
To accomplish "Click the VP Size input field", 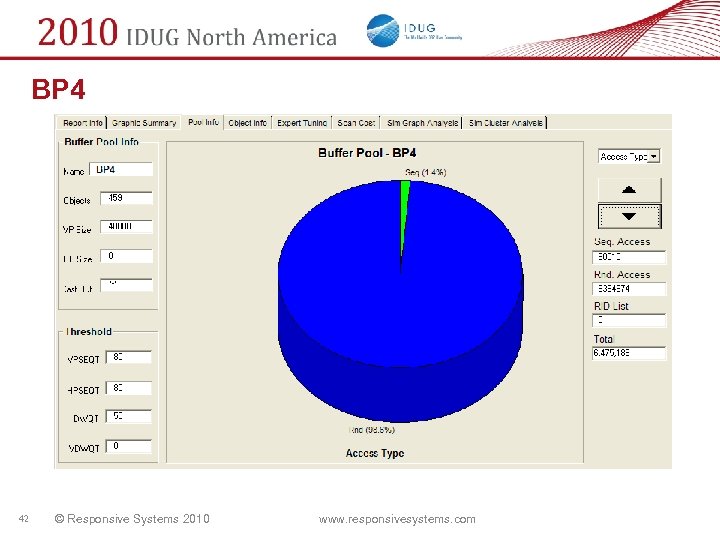I will 126,227.
